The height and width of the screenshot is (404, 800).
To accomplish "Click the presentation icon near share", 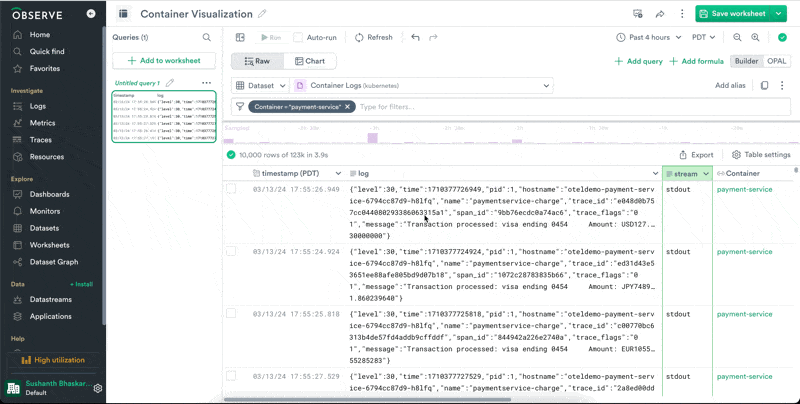I will pos(637,14).
